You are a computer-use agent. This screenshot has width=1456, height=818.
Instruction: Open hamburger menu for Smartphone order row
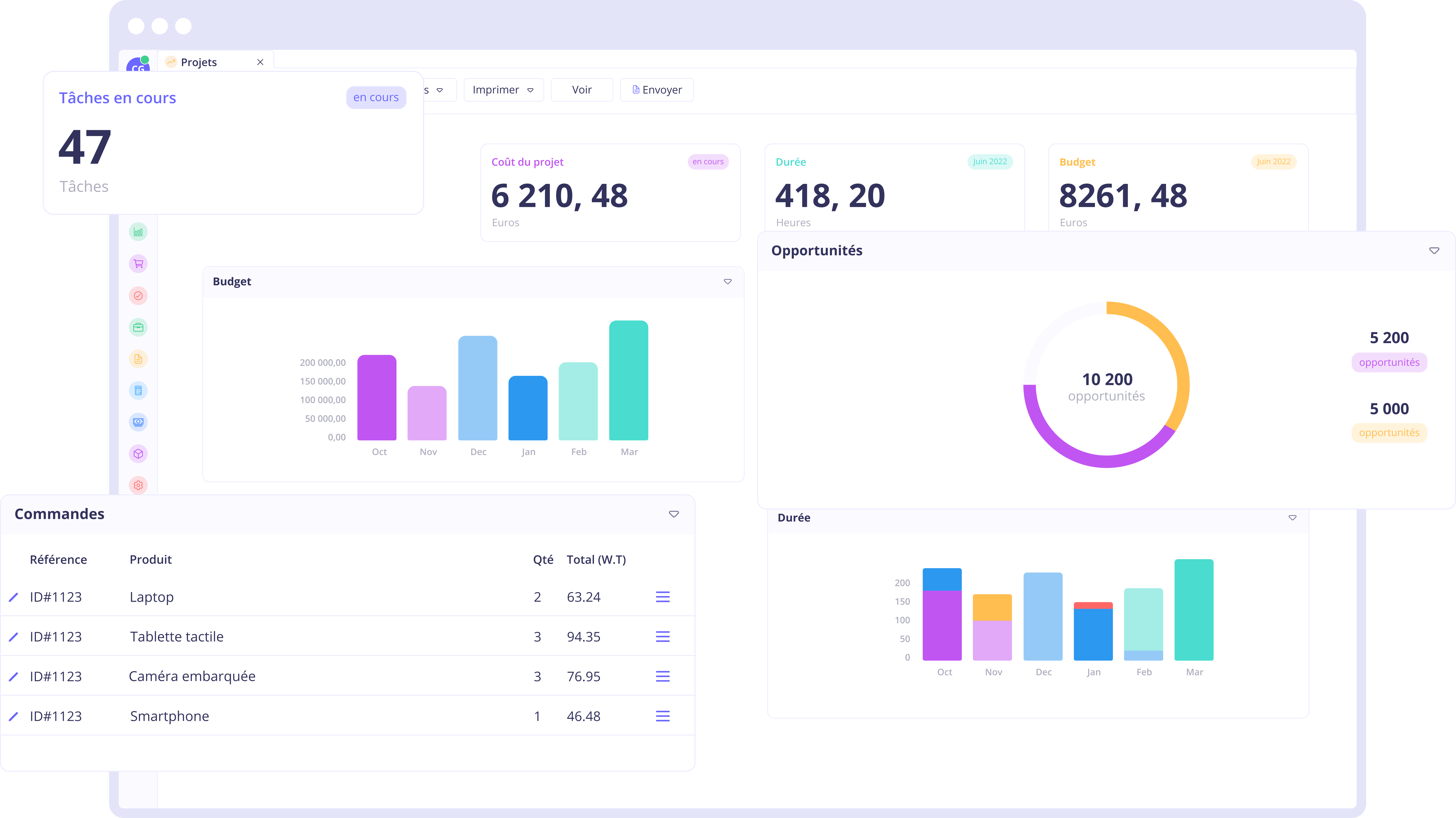pos(662,716)
